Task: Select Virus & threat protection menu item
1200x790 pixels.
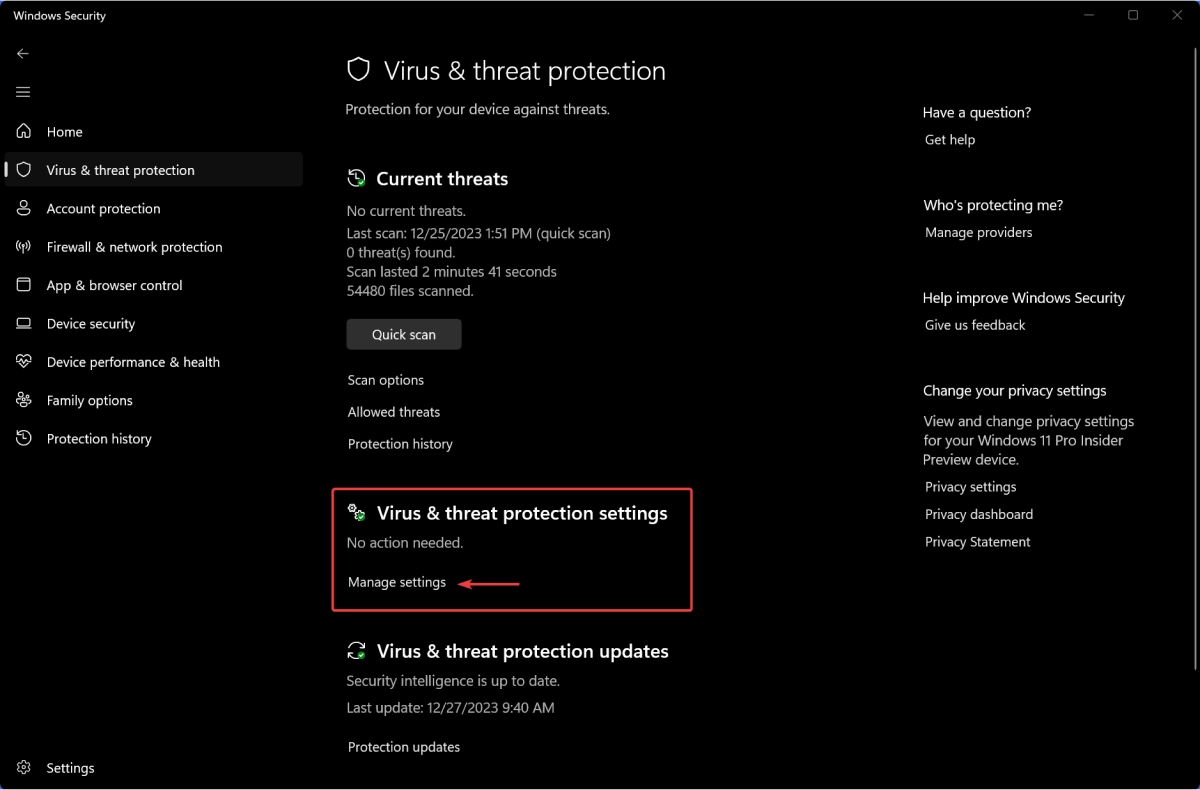Action: coord(154,170)
